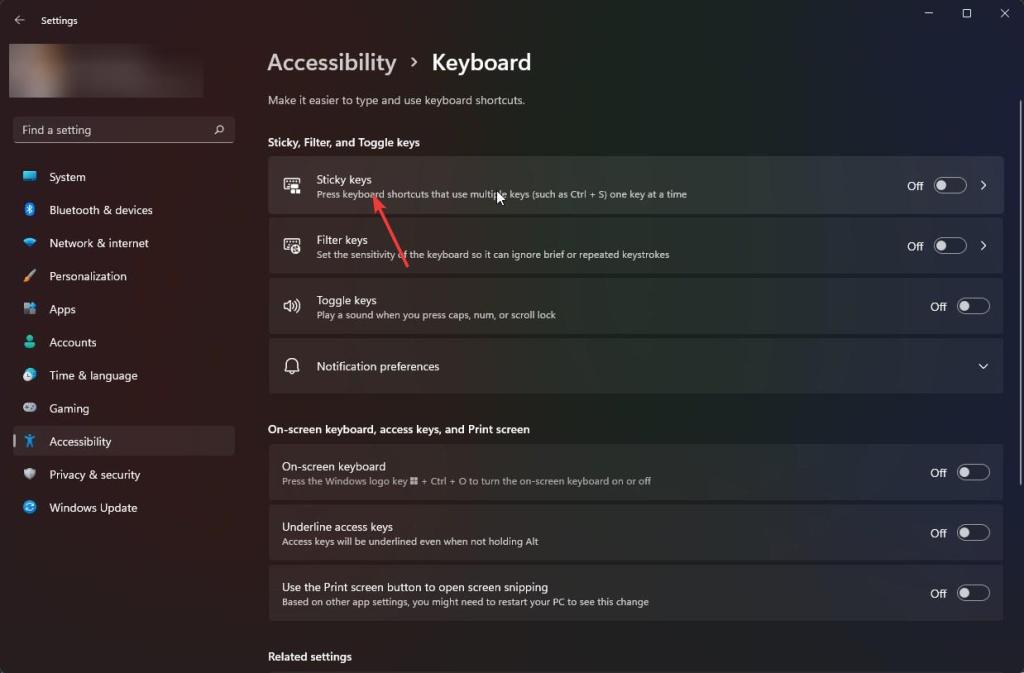1024x673 pixels.
Task: Navigate back to Accessibility in the breadcrumb
Action: tap(332, 62)
